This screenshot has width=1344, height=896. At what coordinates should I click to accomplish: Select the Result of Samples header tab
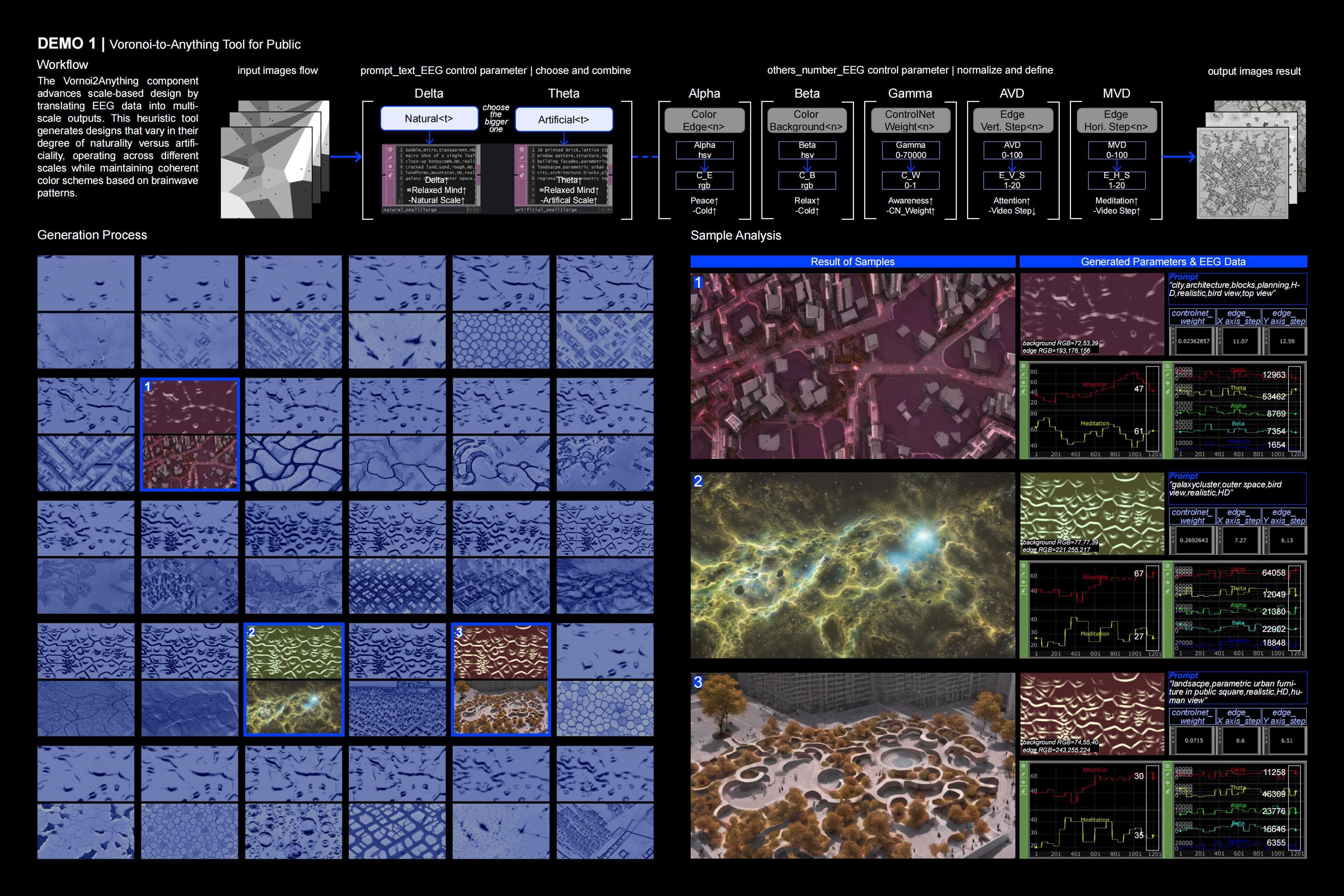(x=852, y=262)
